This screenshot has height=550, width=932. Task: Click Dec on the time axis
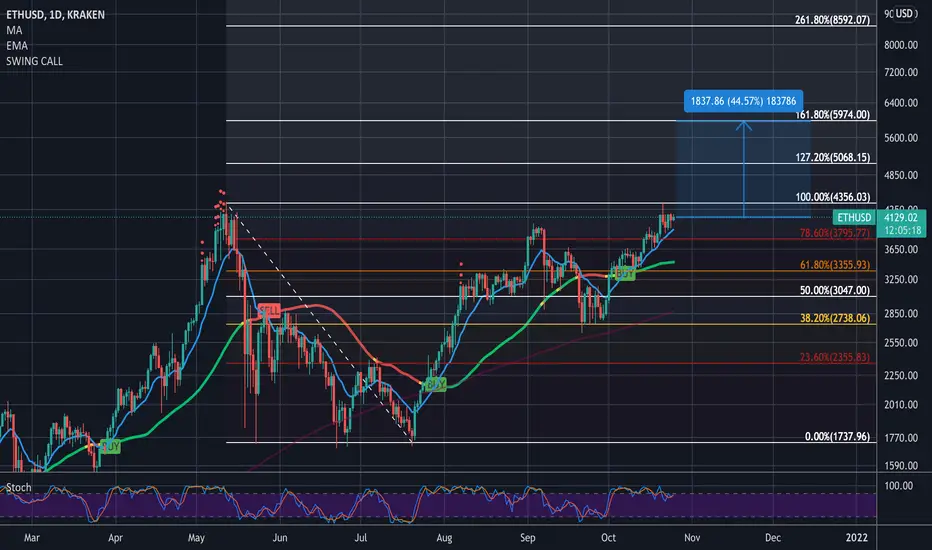coord(773,538)
